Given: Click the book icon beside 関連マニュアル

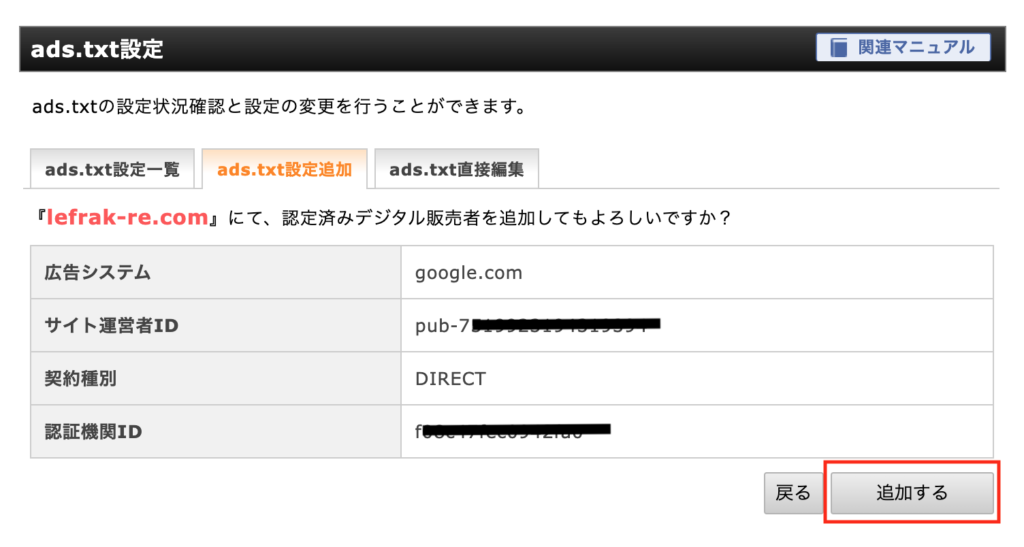Looking at the screenshot, I should tap(839, 48).
